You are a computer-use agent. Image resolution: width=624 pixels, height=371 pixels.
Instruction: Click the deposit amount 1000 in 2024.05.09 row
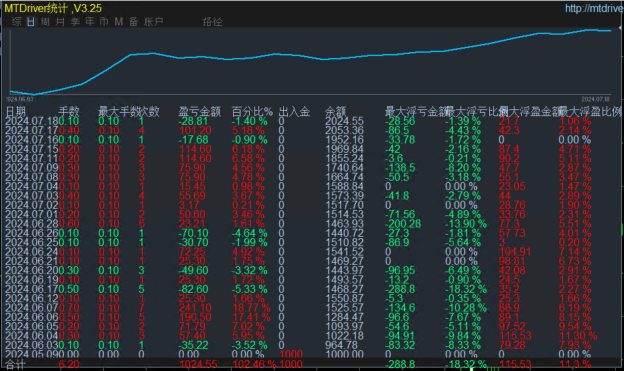pyautogui.click(x=291, y=354)
